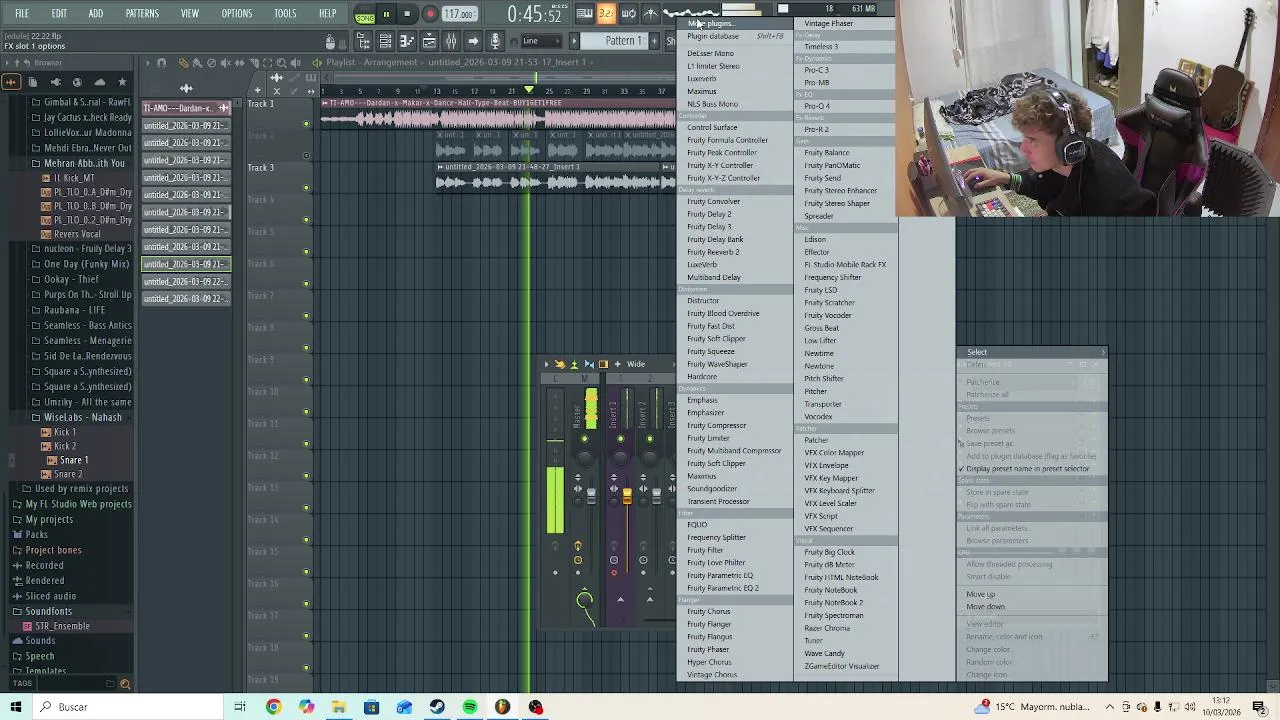Choose Fruity Limiter from Dynamics

(708, 438)
